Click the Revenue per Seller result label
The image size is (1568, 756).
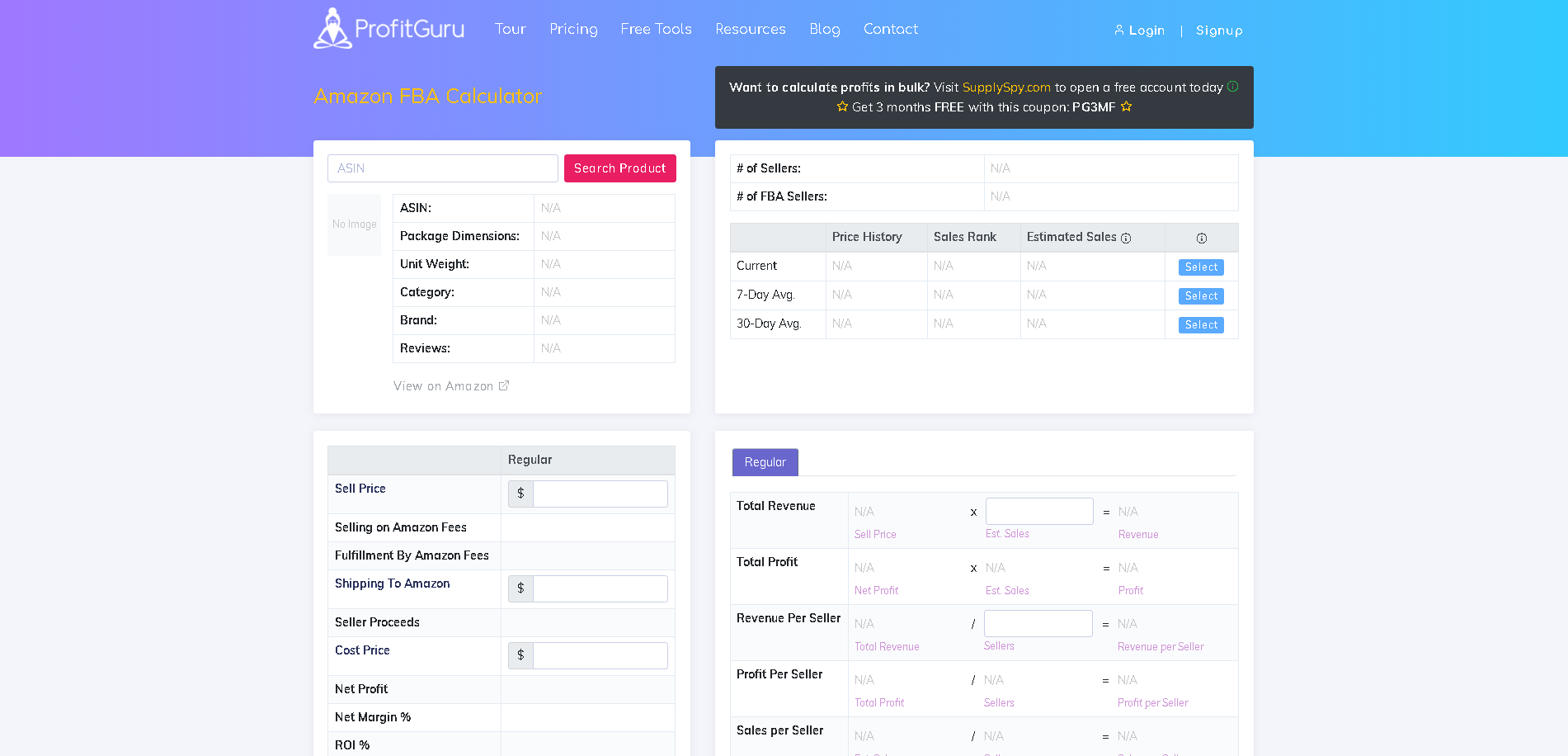1161,647
